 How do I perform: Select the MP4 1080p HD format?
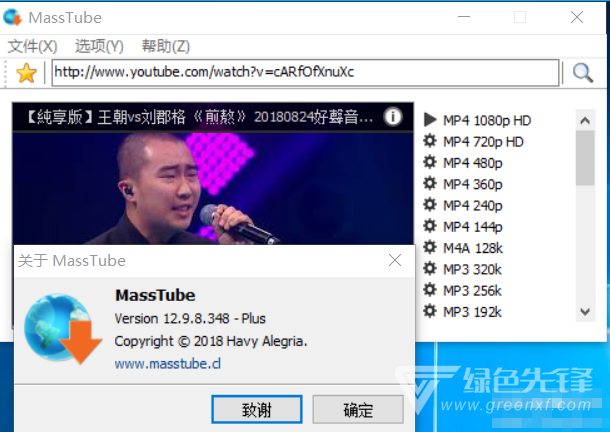[x=487, y=121]
